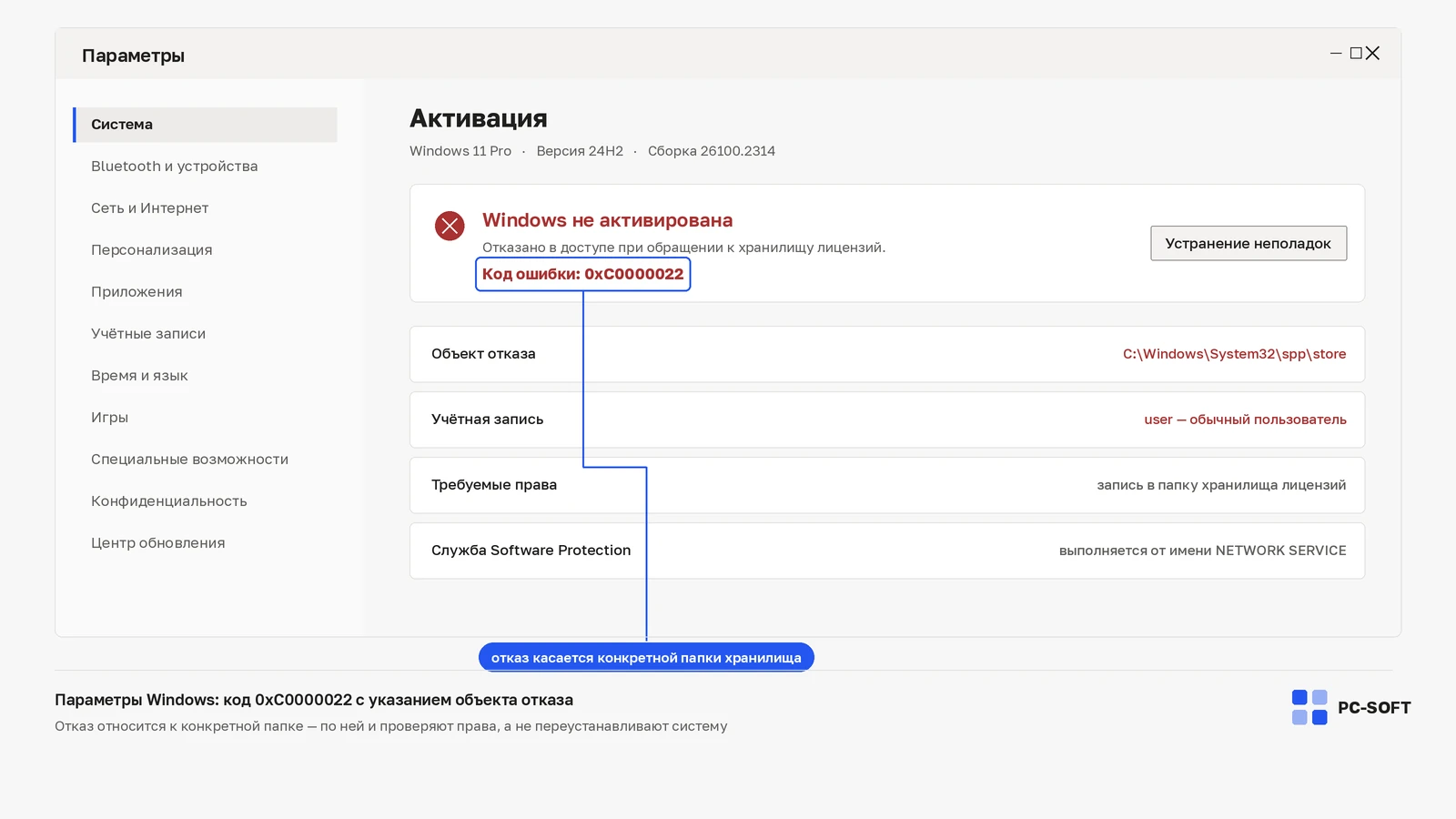
Task: Select Система in the sidebar
Action: pos(205,125)
